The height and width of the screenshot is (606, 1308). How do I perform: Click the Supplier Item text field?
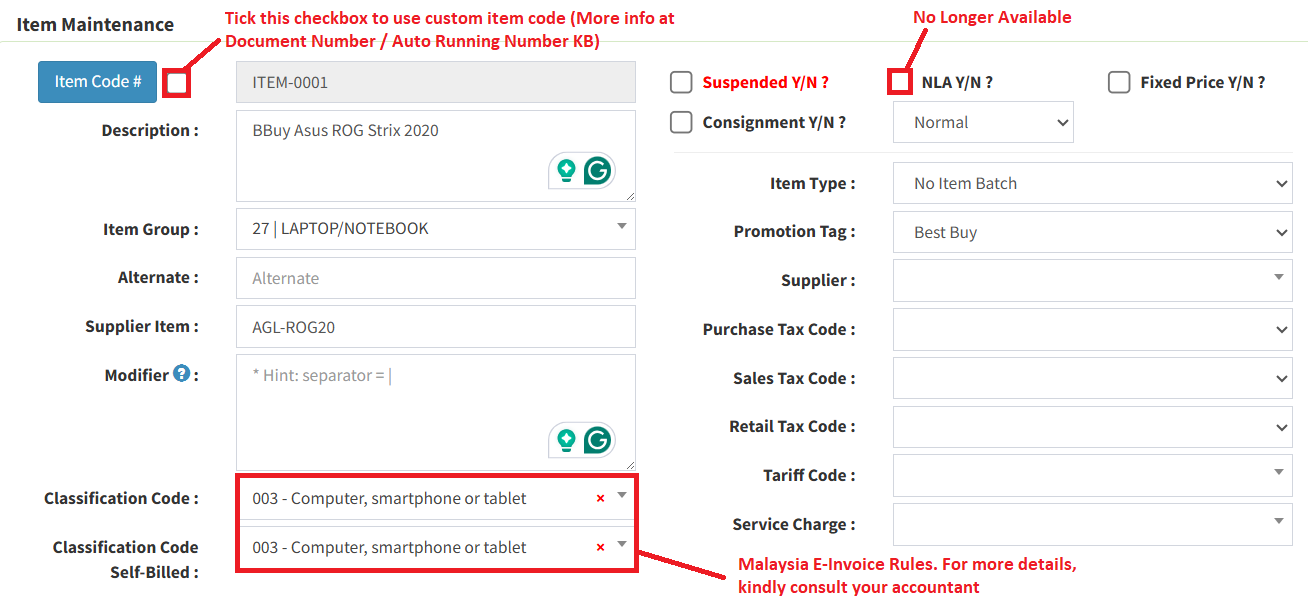(435, 327)
